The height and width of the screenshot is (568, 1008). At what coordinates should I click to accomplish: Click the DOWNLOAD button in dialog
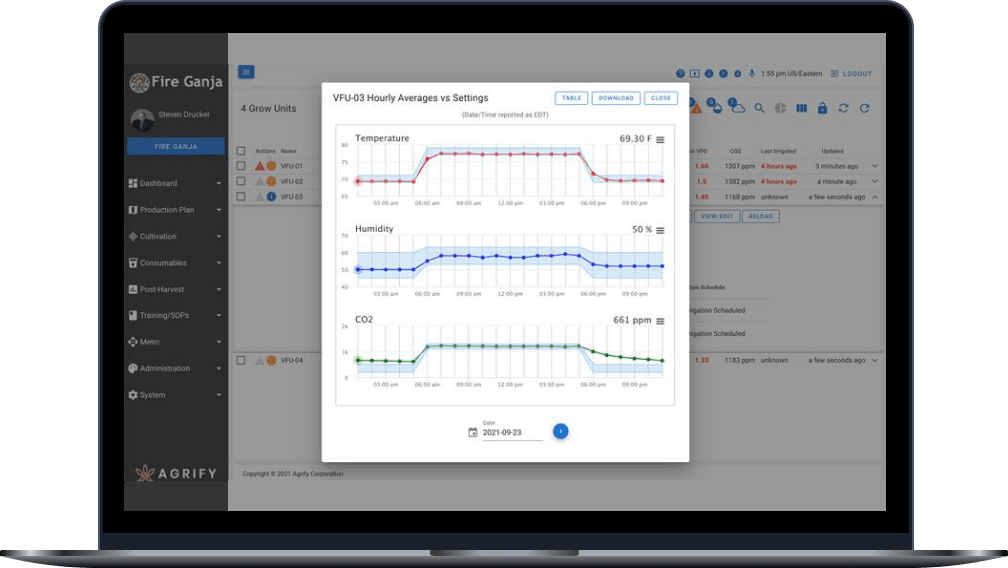(x=616, y=98)
